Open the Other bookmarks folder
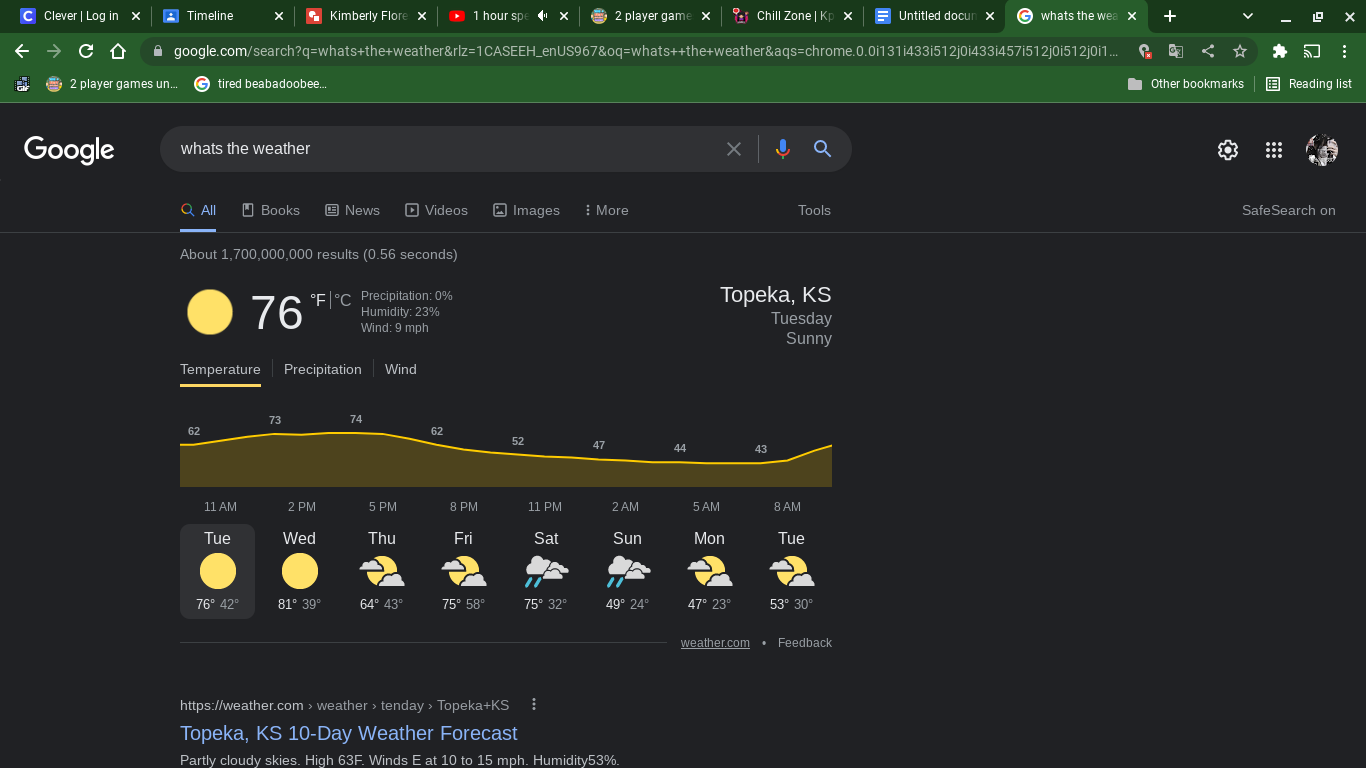This screenshot has height=768, width=1366. [x=1185, y=84]
